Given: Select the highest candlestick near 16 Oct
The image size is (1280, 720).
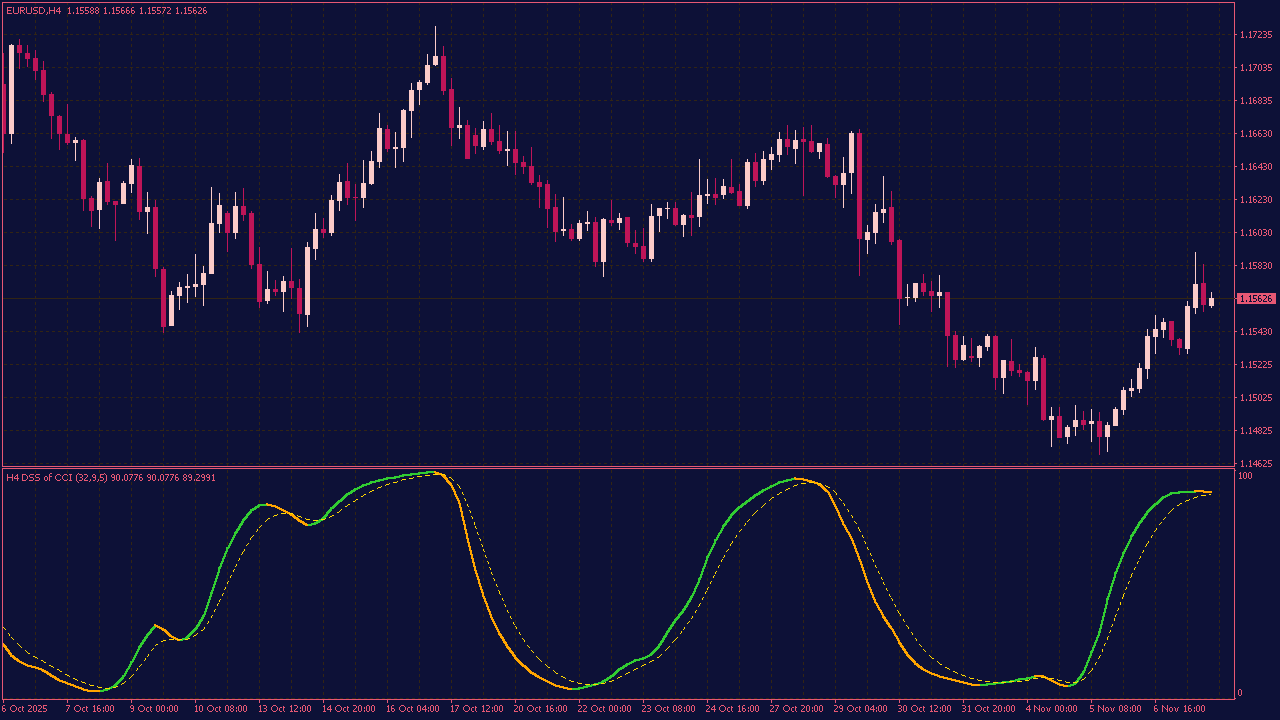Looking at the screenshot, I should [x=435, y=60].
